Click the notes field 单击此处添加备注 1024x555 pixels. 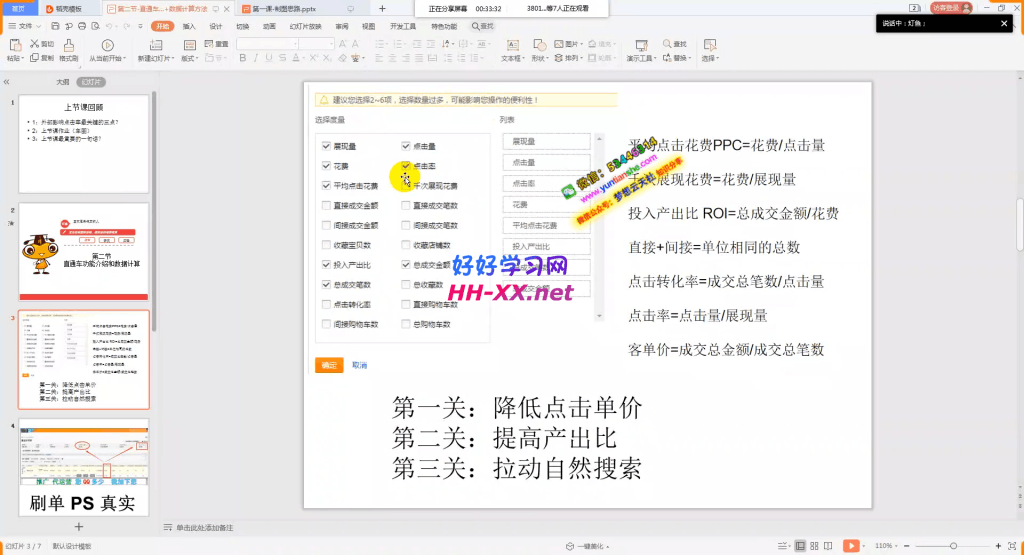tap(204, 528)
